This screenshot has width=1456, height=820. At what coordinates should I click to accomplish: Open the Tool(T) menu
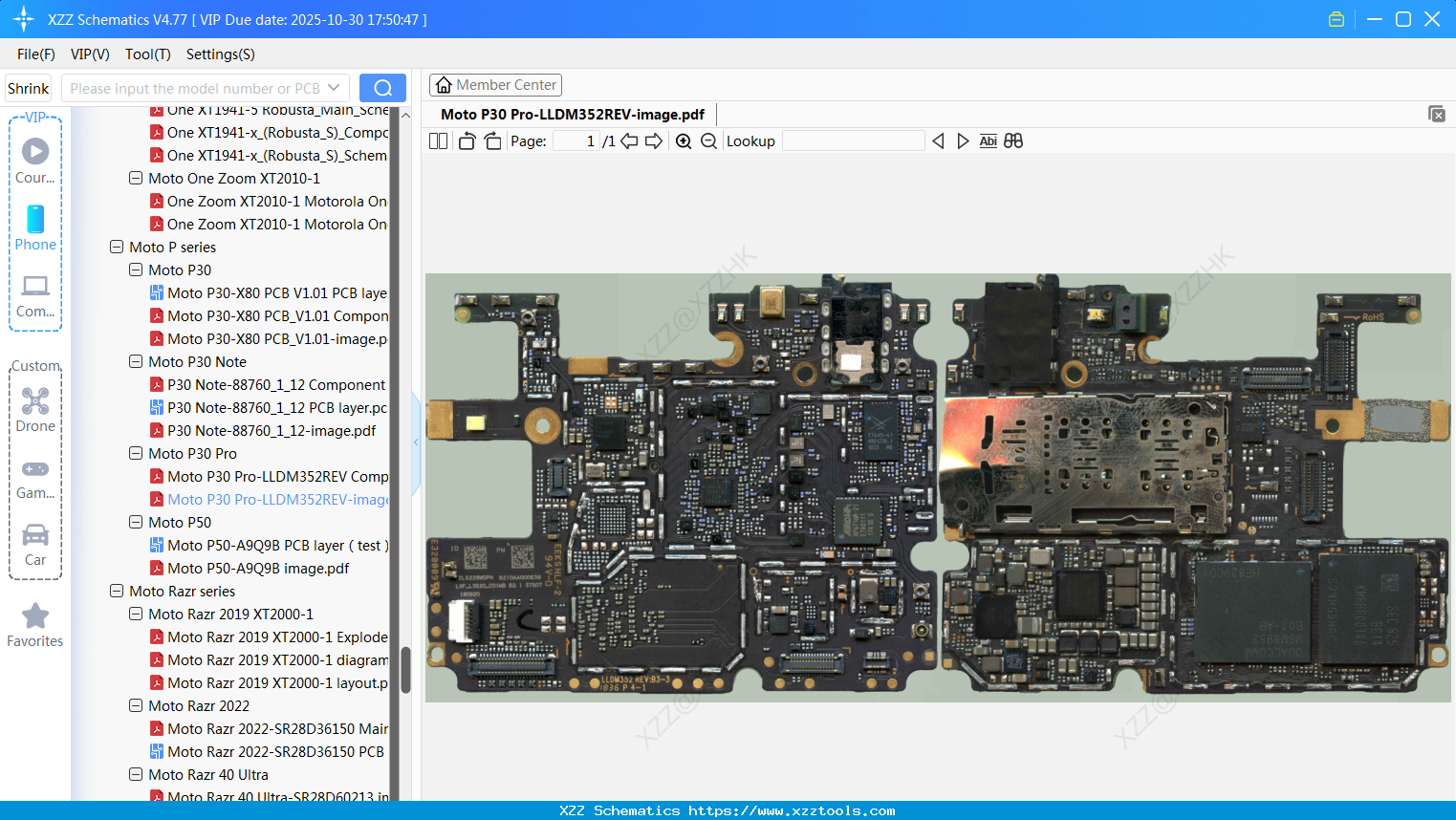pos(147,54)
